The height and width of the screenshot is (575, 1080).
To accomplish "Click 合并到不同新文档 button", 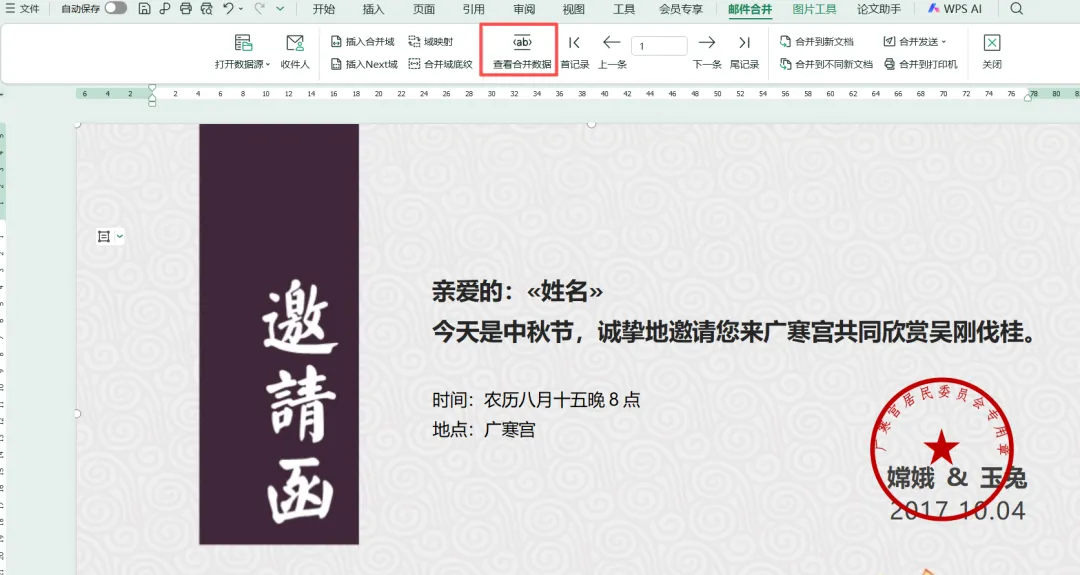I will pyautogui.click(x=827, y=64).
